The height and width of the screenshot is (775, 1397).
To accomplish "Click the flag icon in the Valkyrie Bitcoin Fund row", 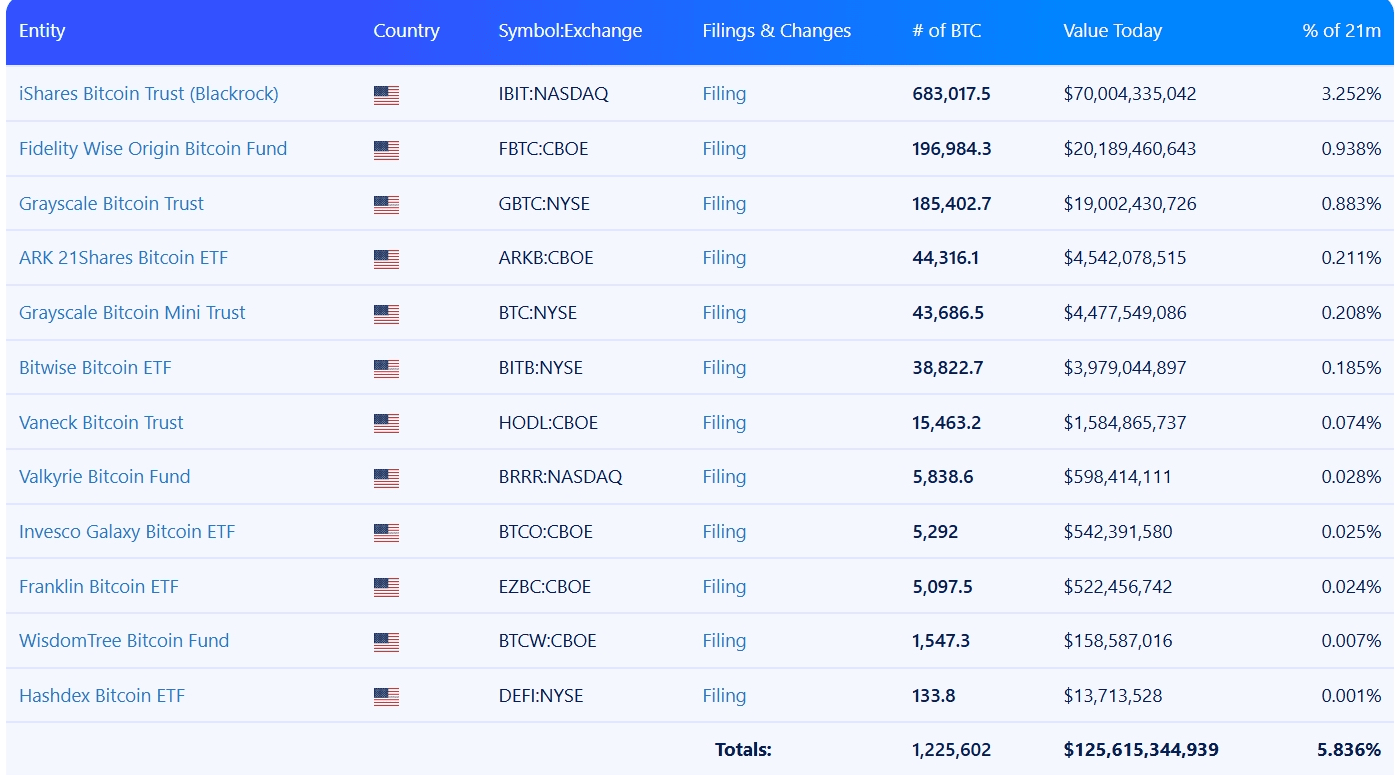I will tap(386, 478).
